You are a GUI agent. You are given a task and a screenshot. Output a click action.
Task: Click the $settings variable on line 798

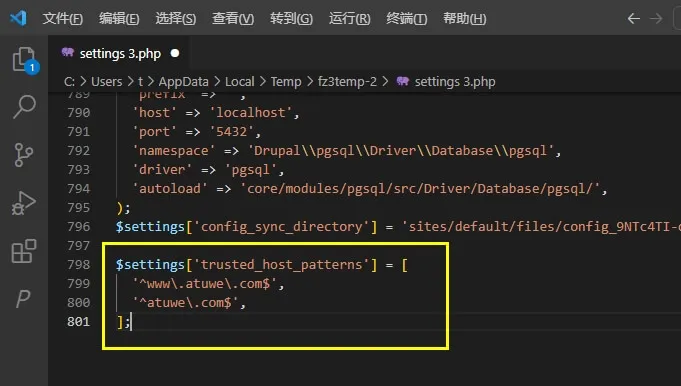coord(150,265)
